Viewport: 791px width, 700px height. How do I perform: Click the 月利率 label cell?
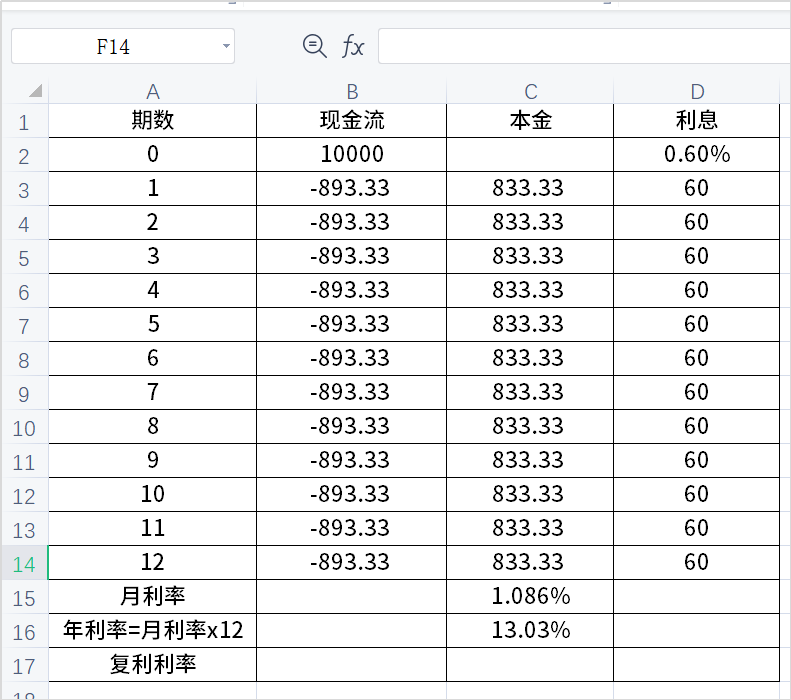(152, 597)
